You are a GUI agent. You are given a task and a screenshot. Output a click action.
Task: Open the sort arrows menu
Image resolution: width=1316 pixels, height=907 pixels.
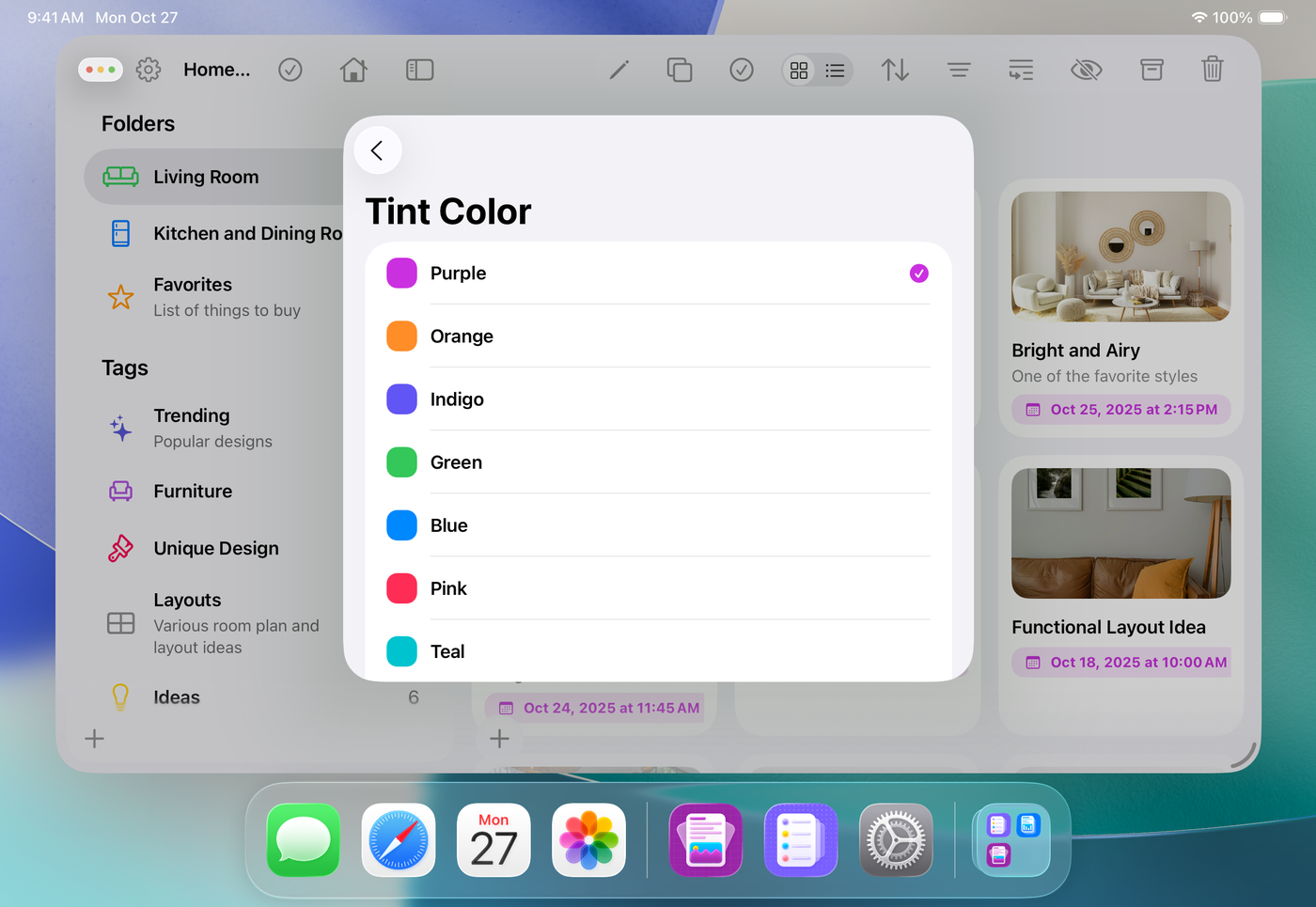(895, 70)
